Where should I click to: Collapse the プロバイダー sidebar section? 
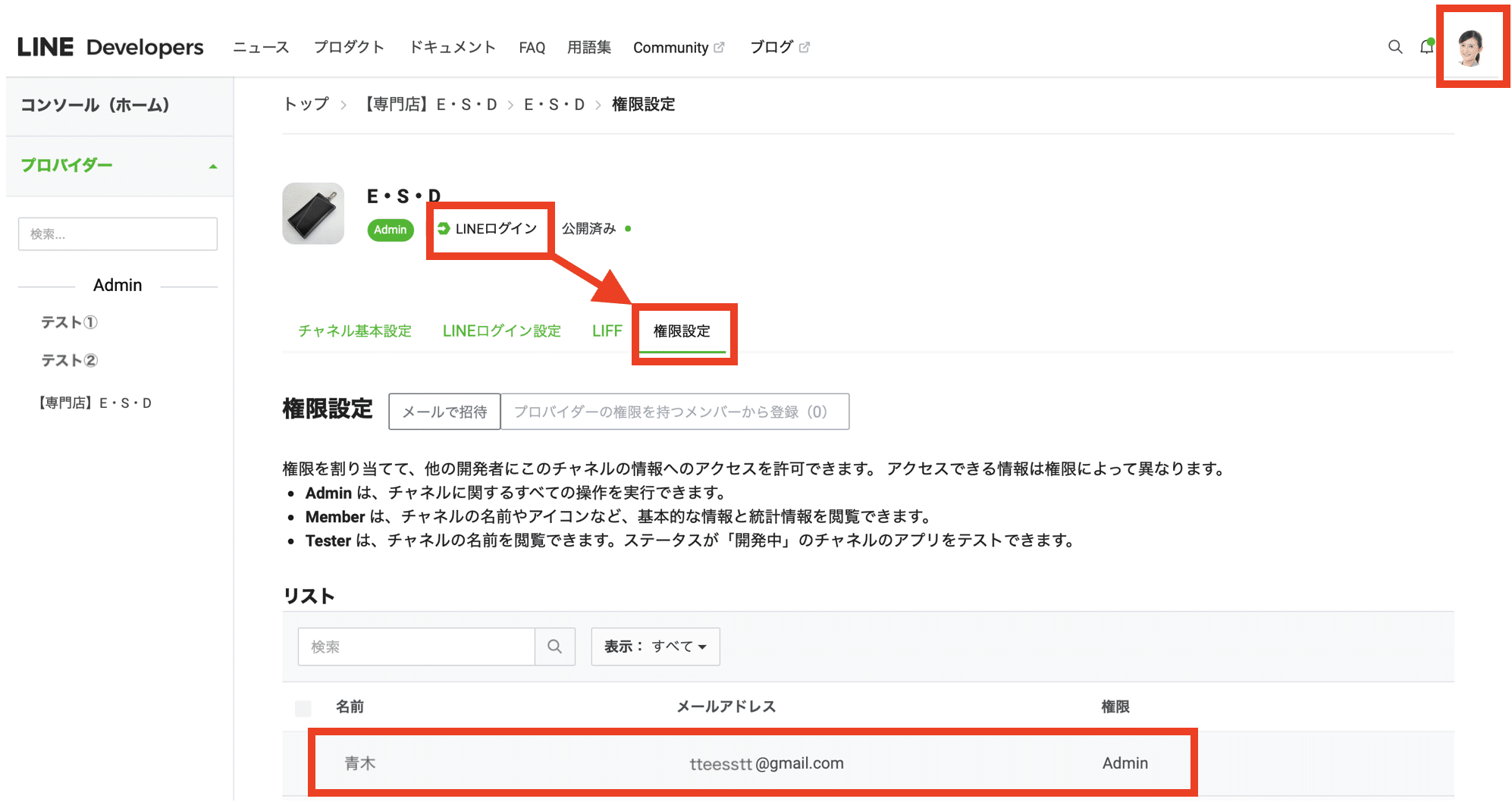pos(213,165)
